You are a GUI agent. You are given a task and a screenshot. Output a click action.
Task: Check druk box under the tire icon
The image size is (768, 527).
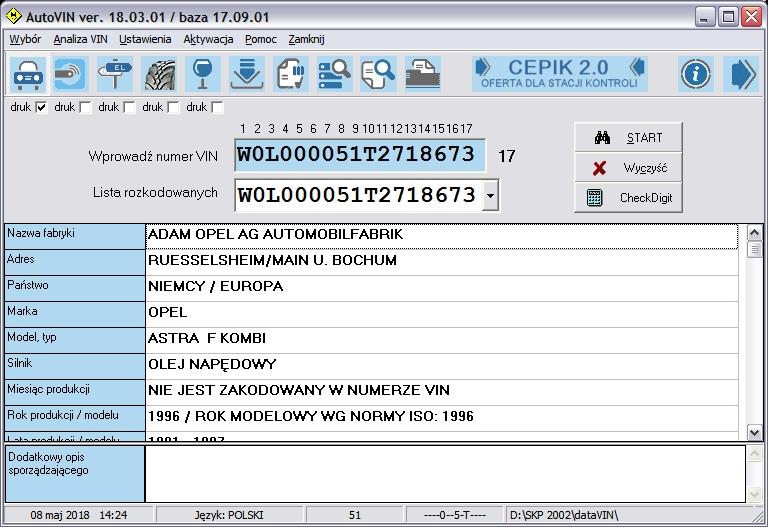[x=173, y=107]
